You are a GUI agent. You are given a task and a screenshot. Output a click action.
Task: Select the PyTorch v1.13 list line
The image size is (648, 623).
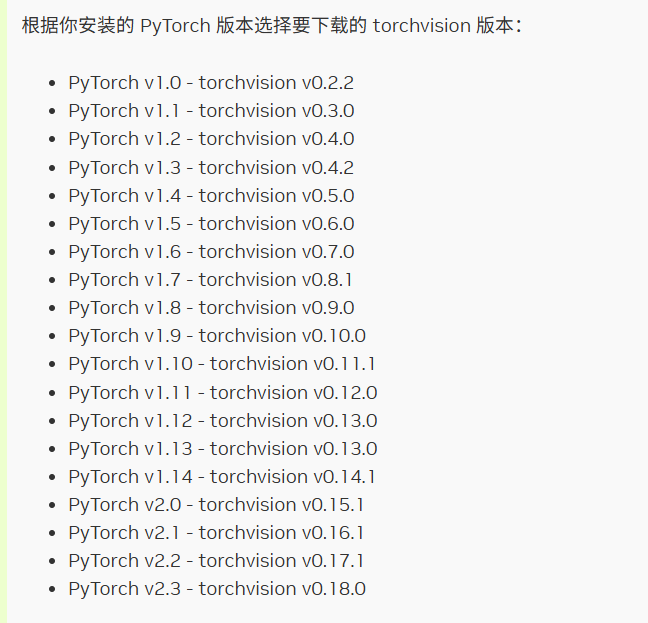223,449
